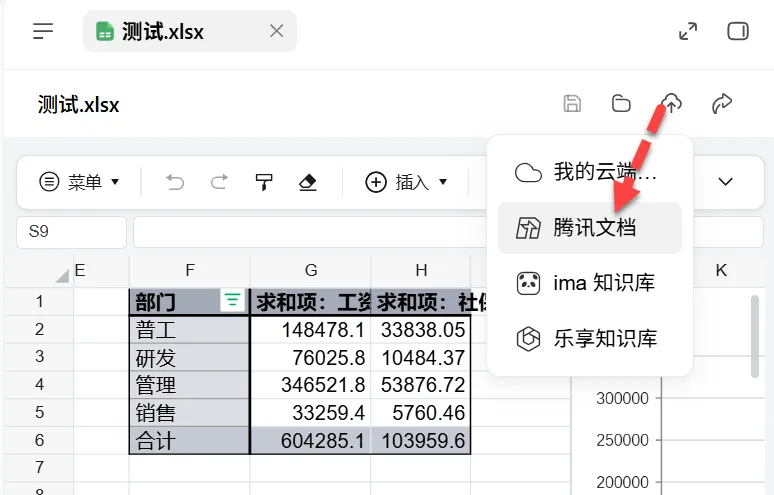Select column G header
The width and height of the screenshot is (774, 495).
pyautogui.click(x=310, y=270)
